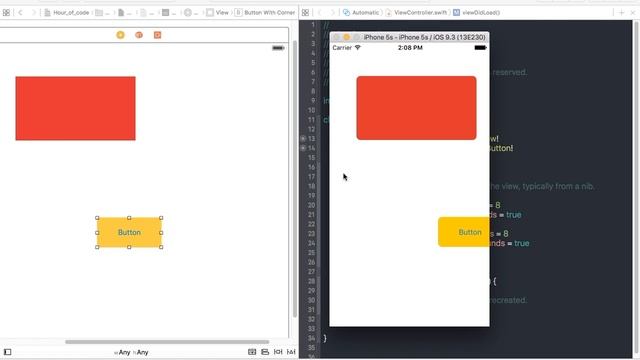The width and height of the screenshot is (640, 360).
Task: Click the Exit dock icon in scene
Action: click(x=158, y=35)
